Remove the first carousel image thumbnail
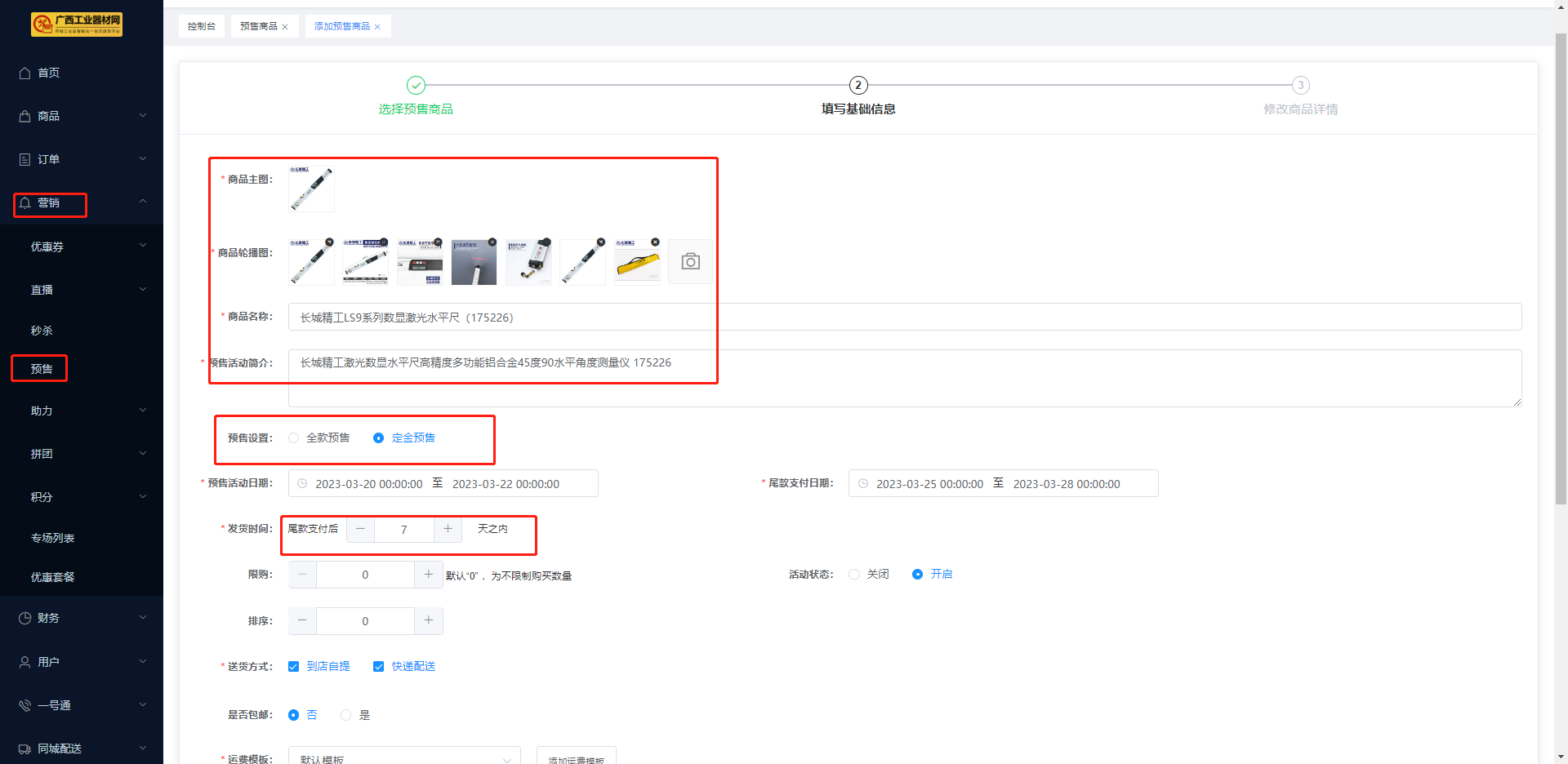 (x=329, y=242)
